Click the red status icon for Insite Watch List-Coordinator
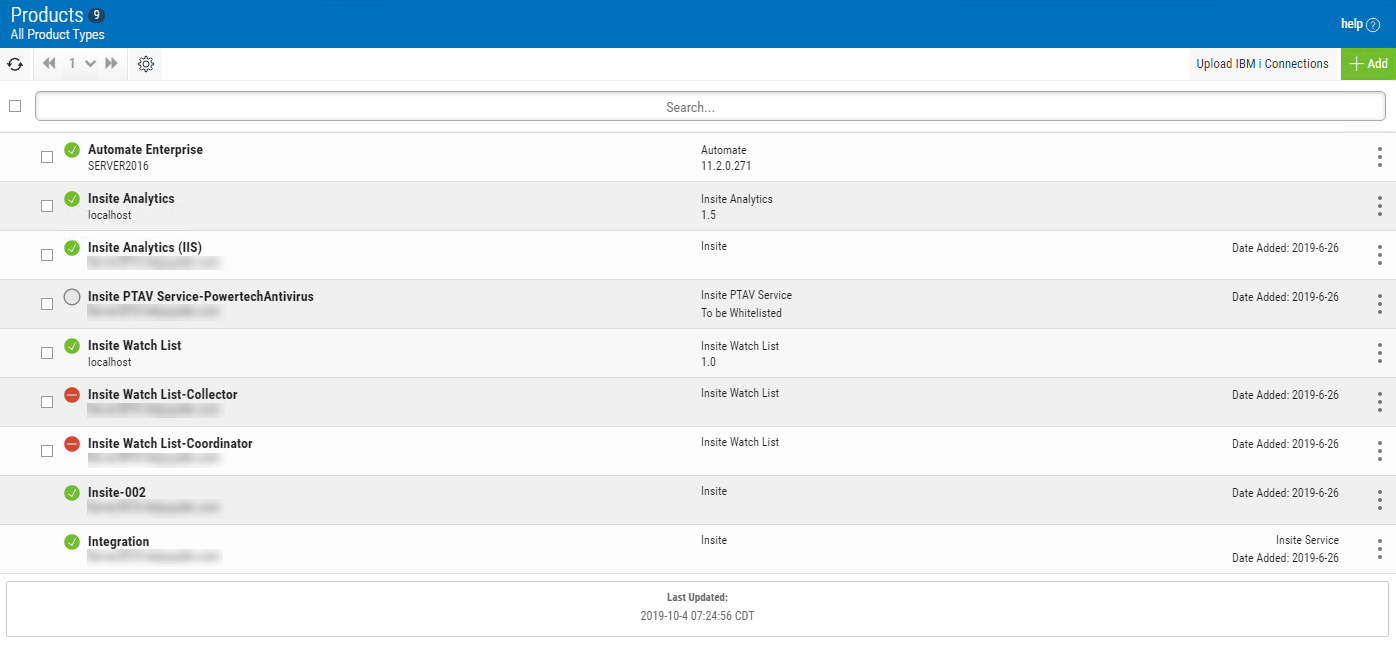Image resolution: width=1396 pixels, height=655 pixels. 72,444
